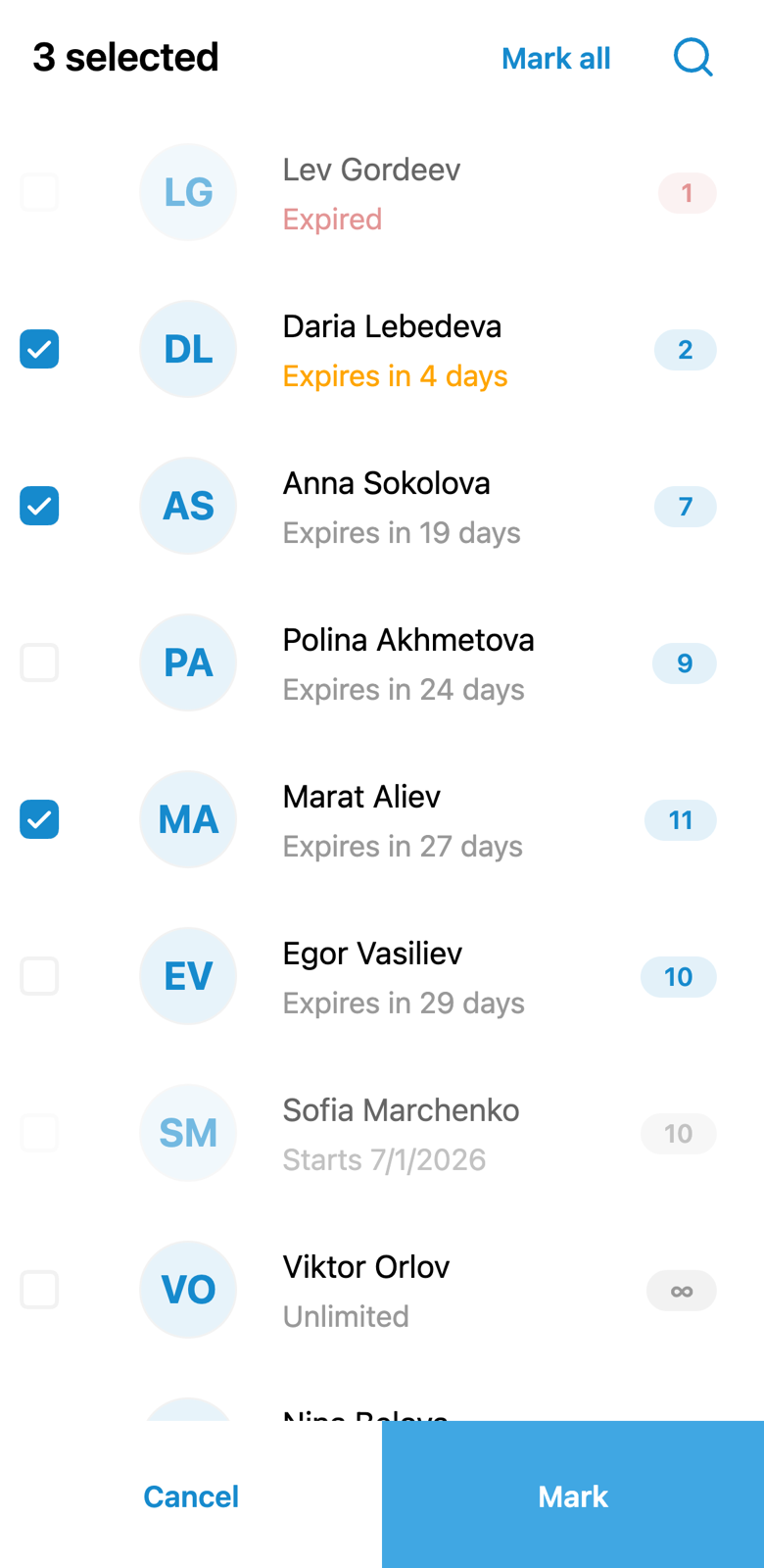Check Viktor Orlov's checkbox
Screen dimensions: 764x1568
coord(39,1290)
